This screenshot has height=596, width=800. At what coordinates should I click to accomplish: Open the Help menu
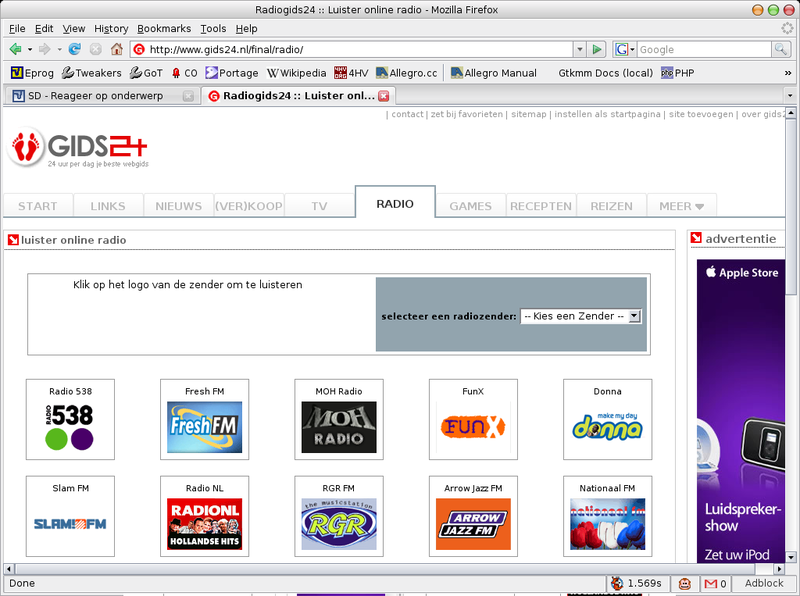coord(246,29)
